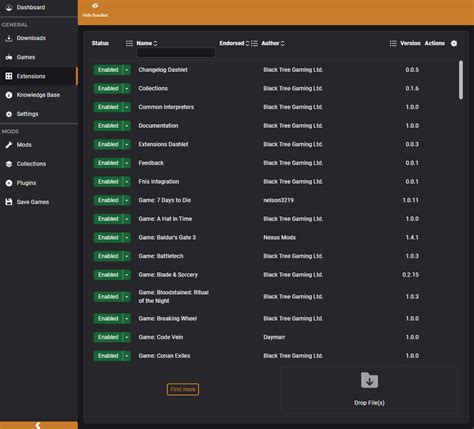
Task: Click the extensions list scrollbar thumb
Action: (x=461, y=80)
